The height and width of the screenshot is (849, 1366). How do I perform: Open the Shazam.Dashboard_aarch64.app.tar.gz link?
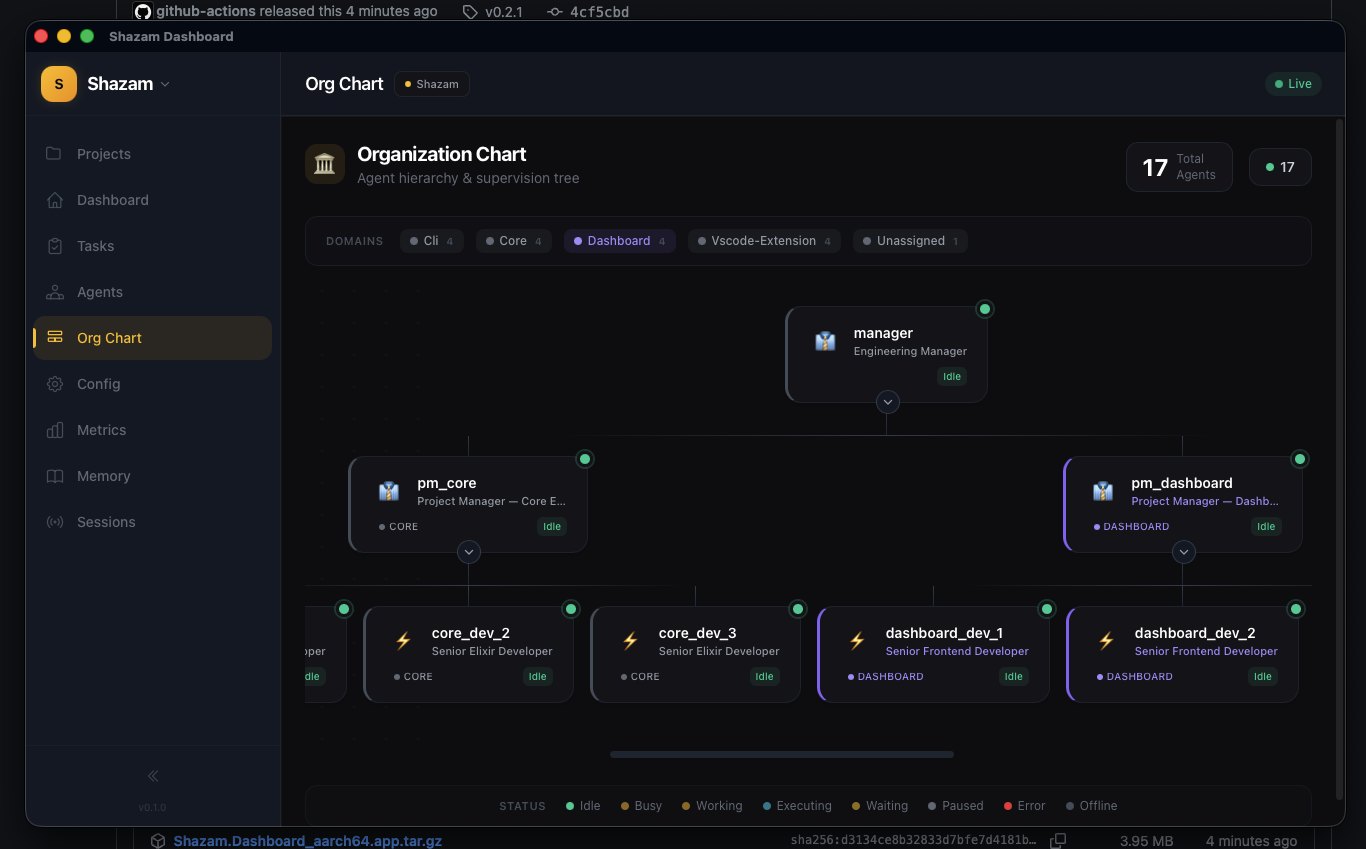tap(308, 840)
